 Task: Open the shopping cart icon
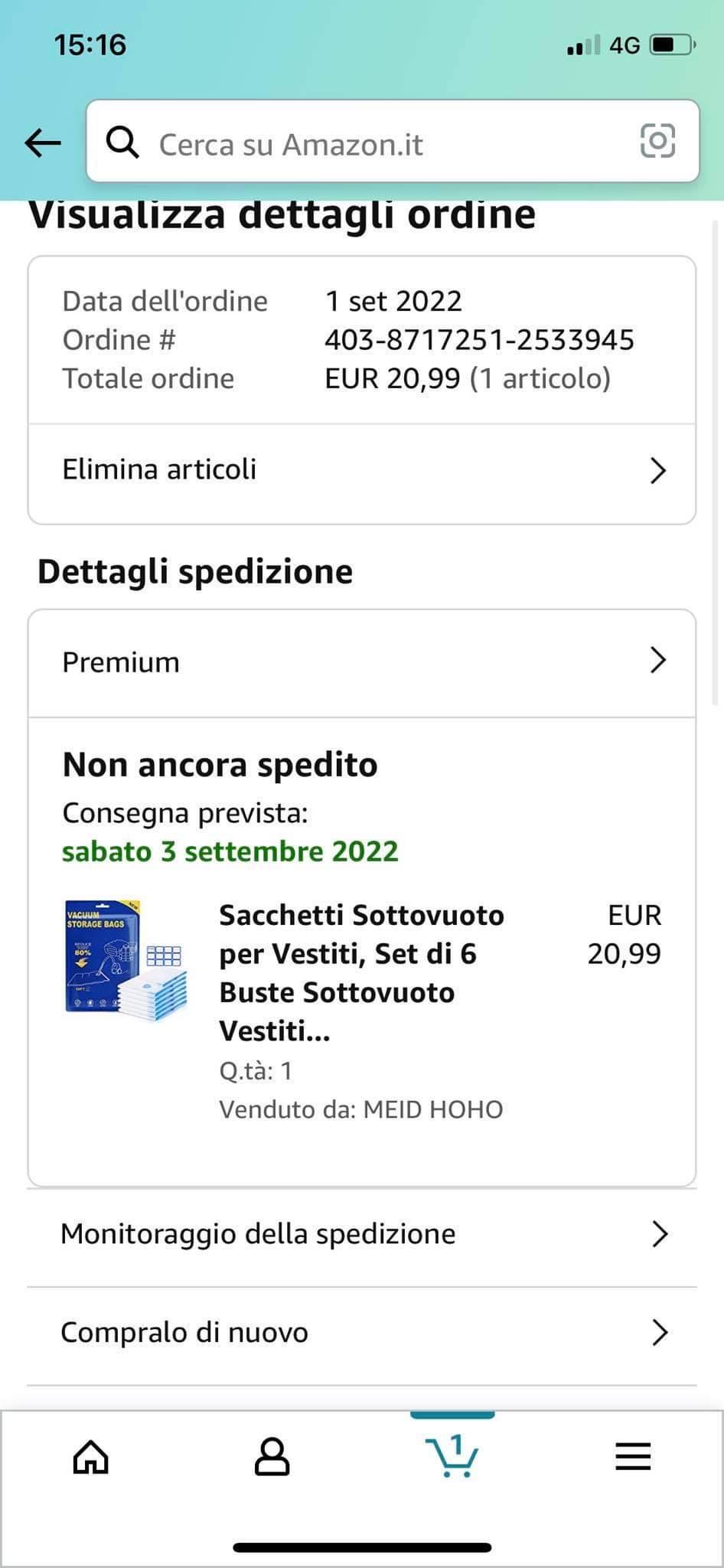pyautogui.click(x=452, y=1455)
